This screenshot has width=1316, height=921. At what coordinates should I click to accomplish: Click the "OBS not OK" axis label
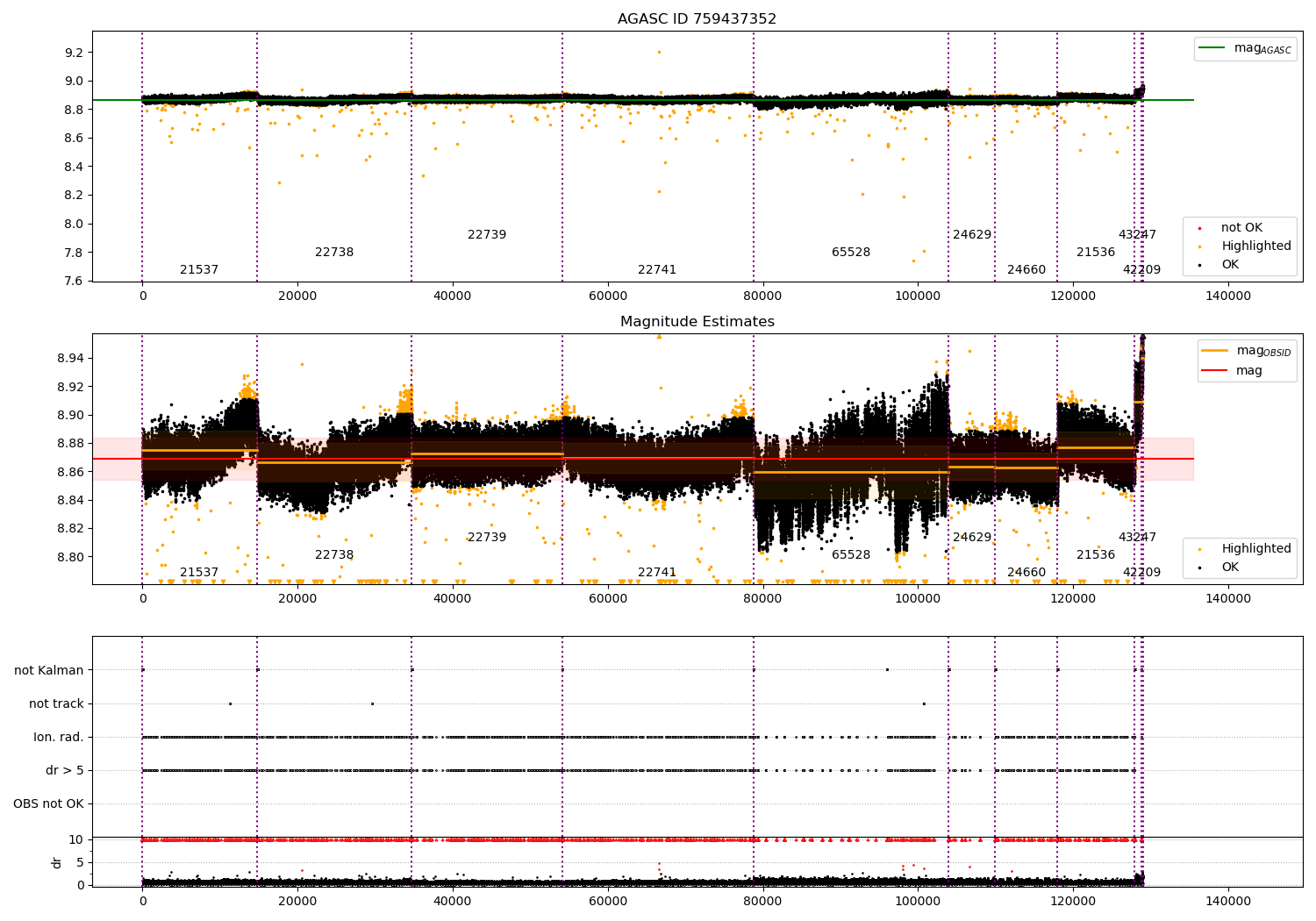(48, 803)
